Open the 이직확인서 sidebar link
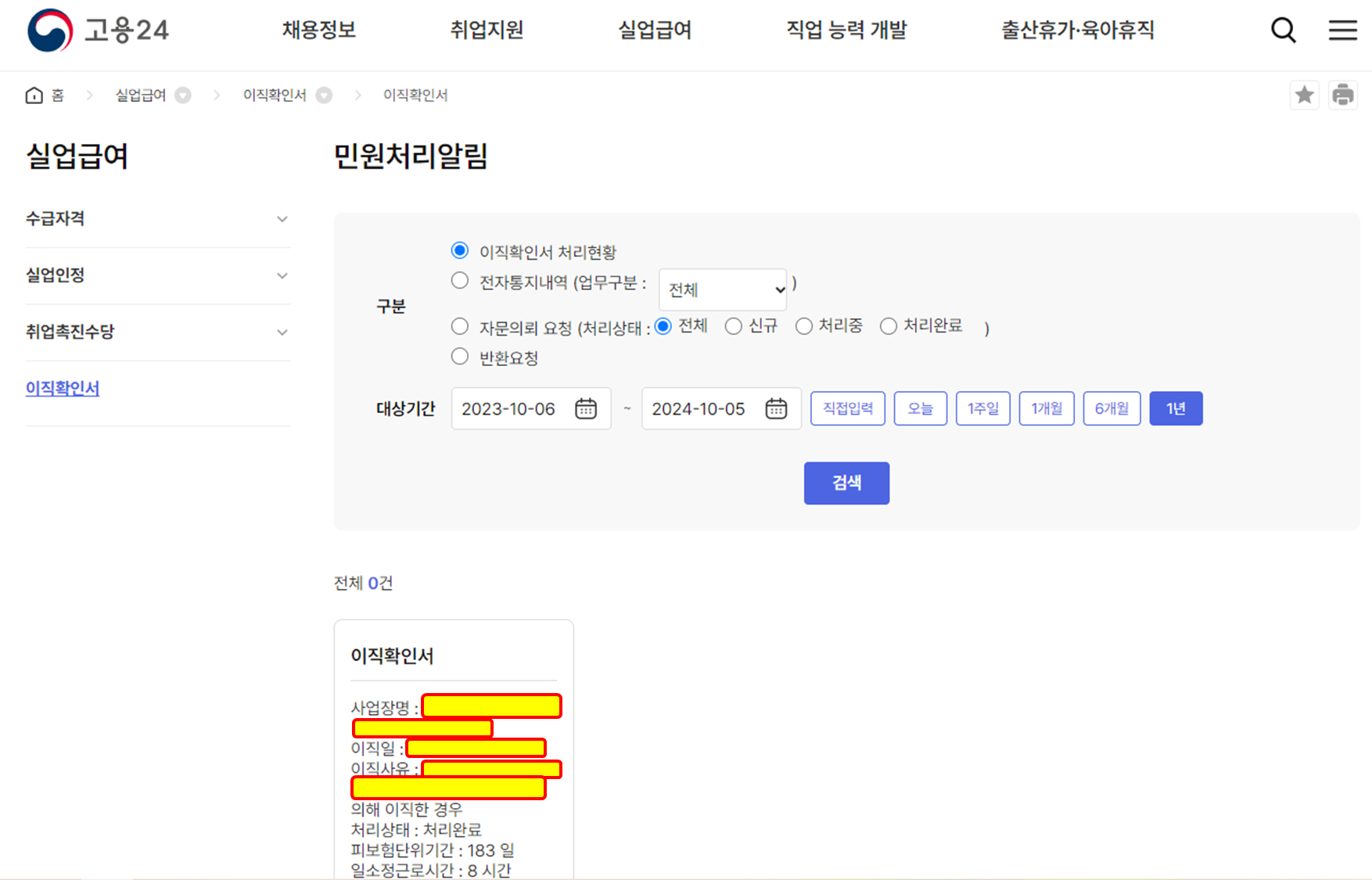 (62, 388)
